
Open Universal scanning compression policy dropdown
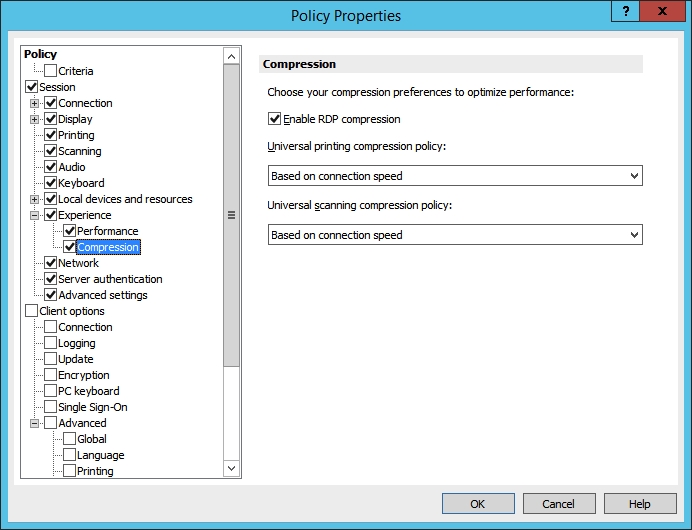[455, 235]
